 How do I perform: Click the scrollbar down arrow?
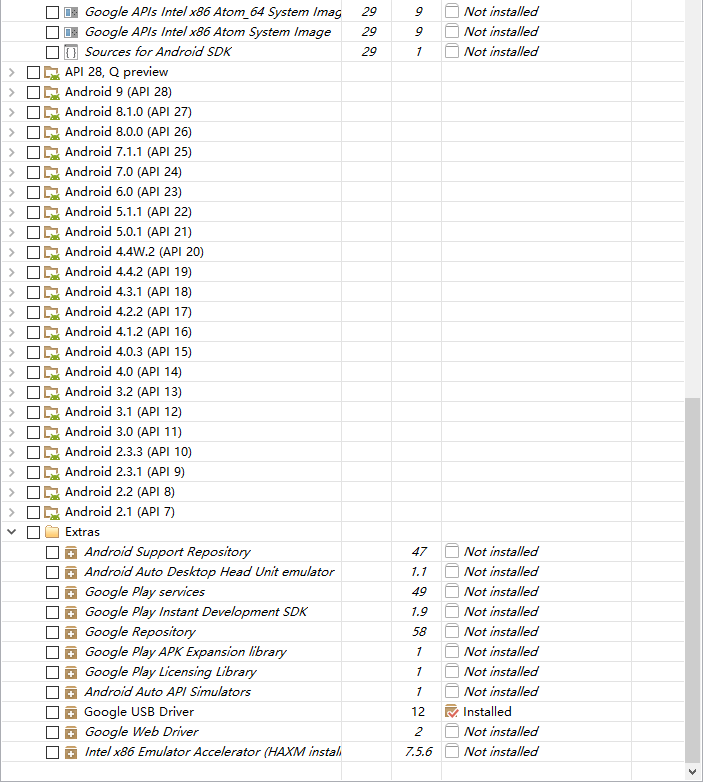coord(692,772)
